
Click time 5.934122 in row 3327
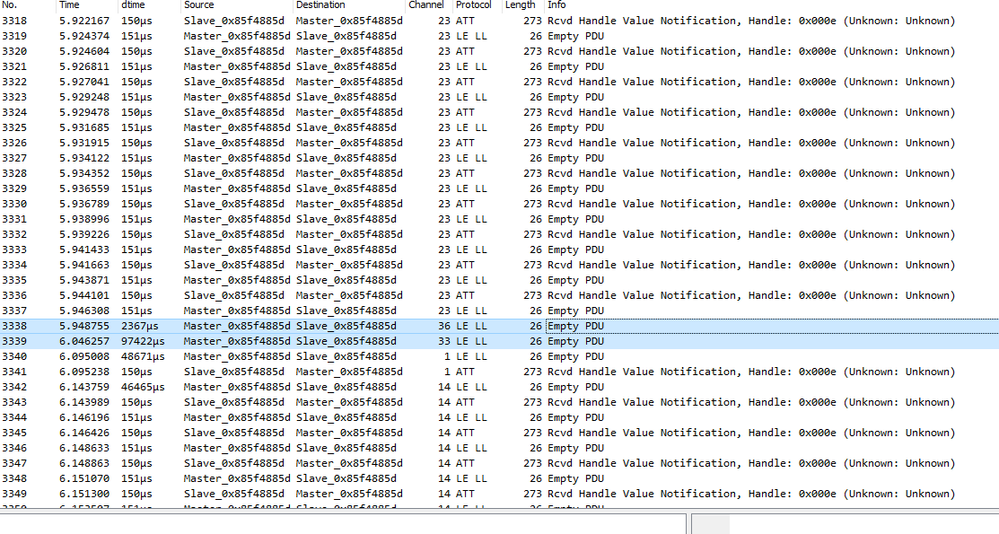[84, 159]
